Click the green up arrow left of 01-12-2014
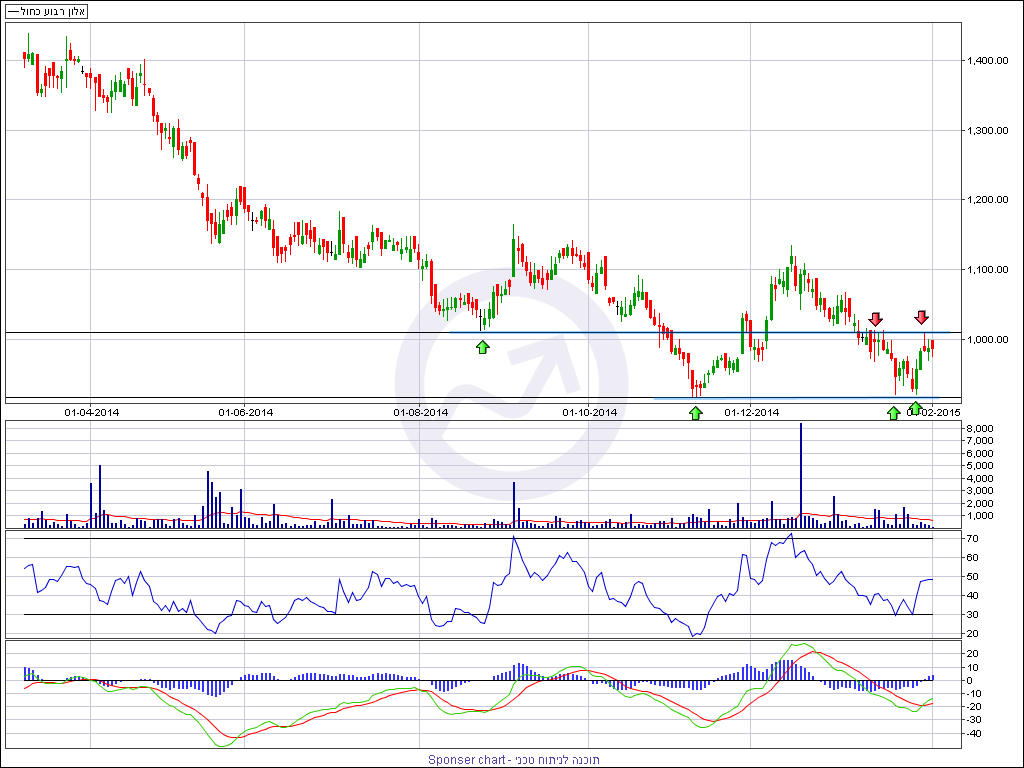Screen dimensions: 1024x768 pos(695,412)
